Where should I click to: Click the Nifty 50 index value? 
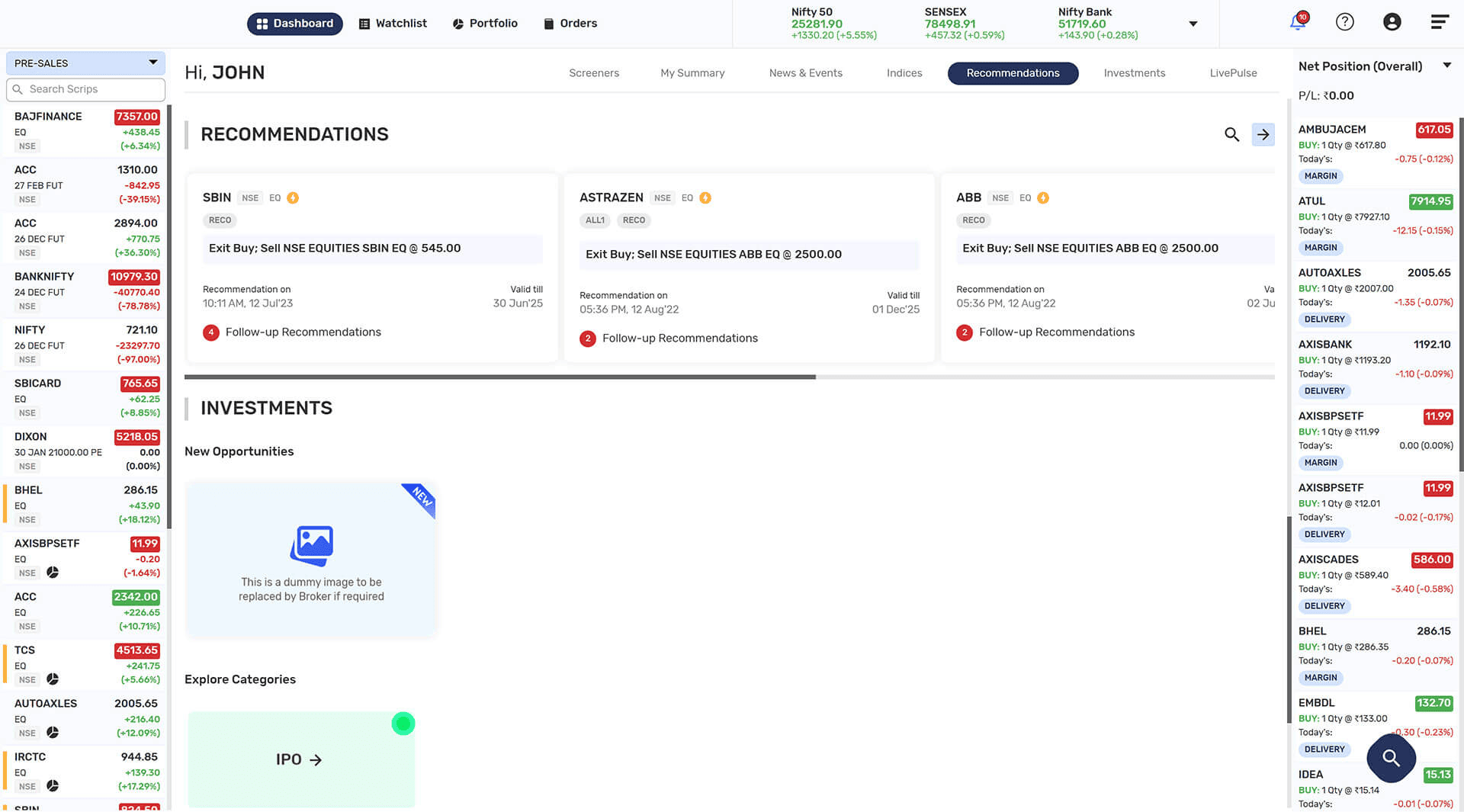point(817,24)
